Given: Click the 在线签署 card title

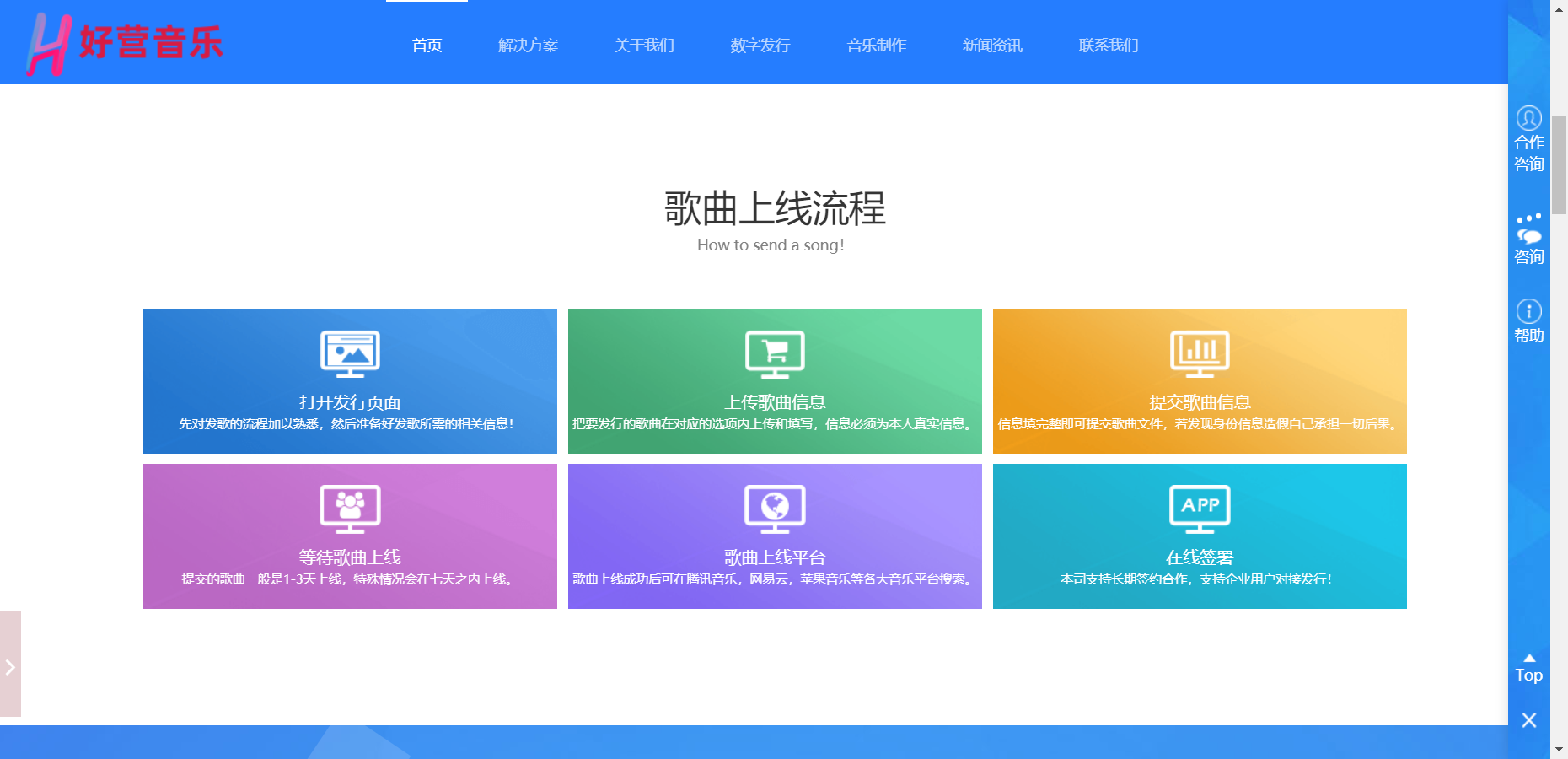Looking at the screenshot, I should (x=1199, y=557).
